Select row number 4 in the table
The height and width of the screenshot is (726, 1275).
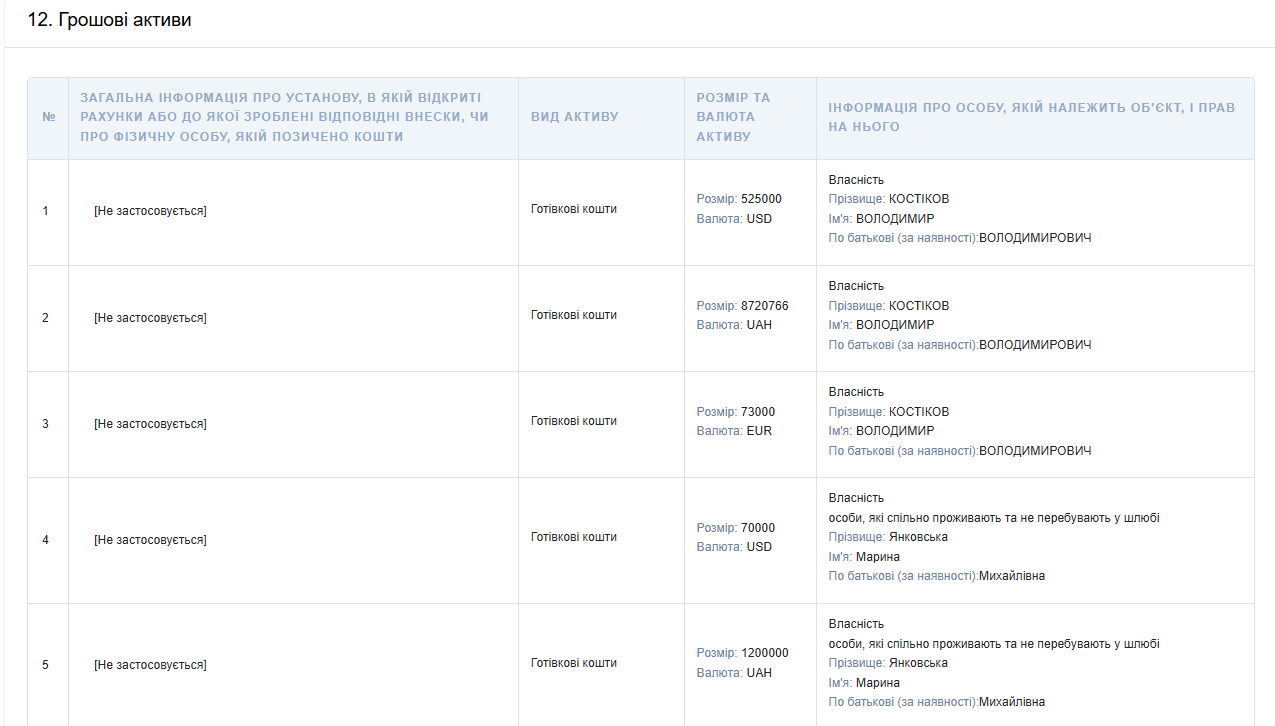(x=45, y=540)
